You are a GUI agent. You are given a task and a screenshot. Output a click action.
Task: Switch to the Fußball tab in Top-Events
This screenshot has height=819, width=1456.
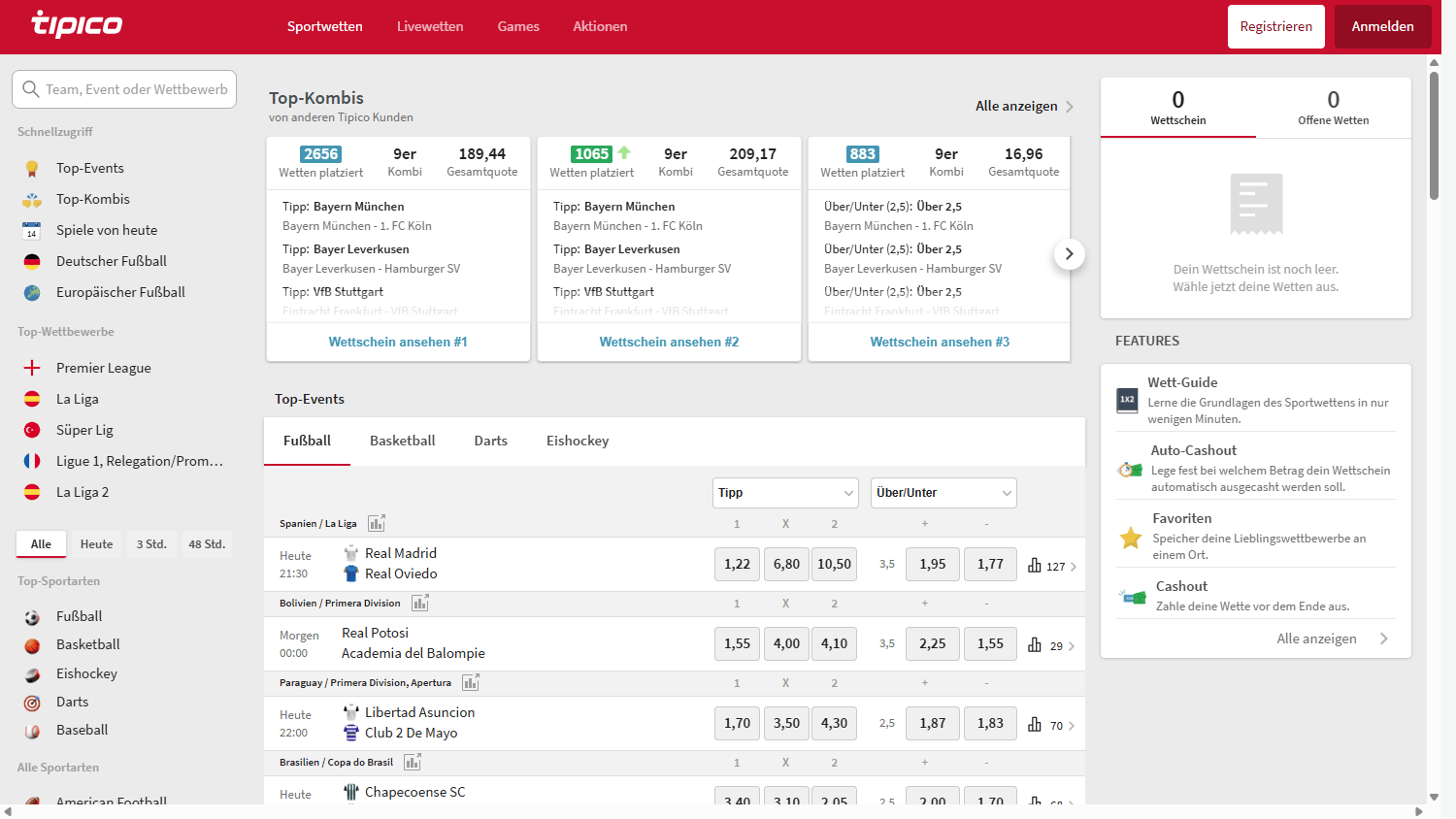click(308, 441)
